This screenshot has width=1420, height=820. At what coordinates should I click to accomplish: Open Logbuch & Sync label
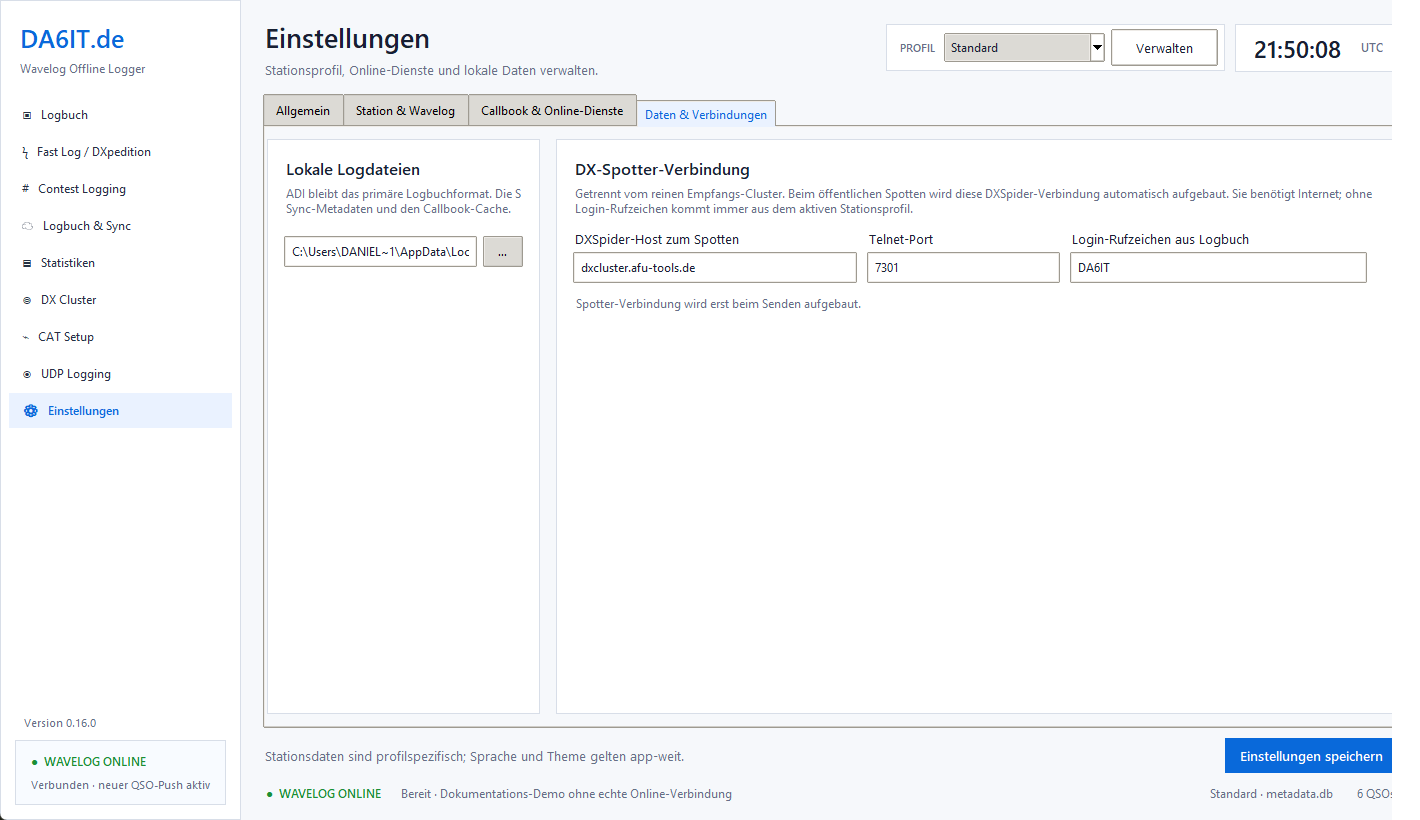click(87, 226)
